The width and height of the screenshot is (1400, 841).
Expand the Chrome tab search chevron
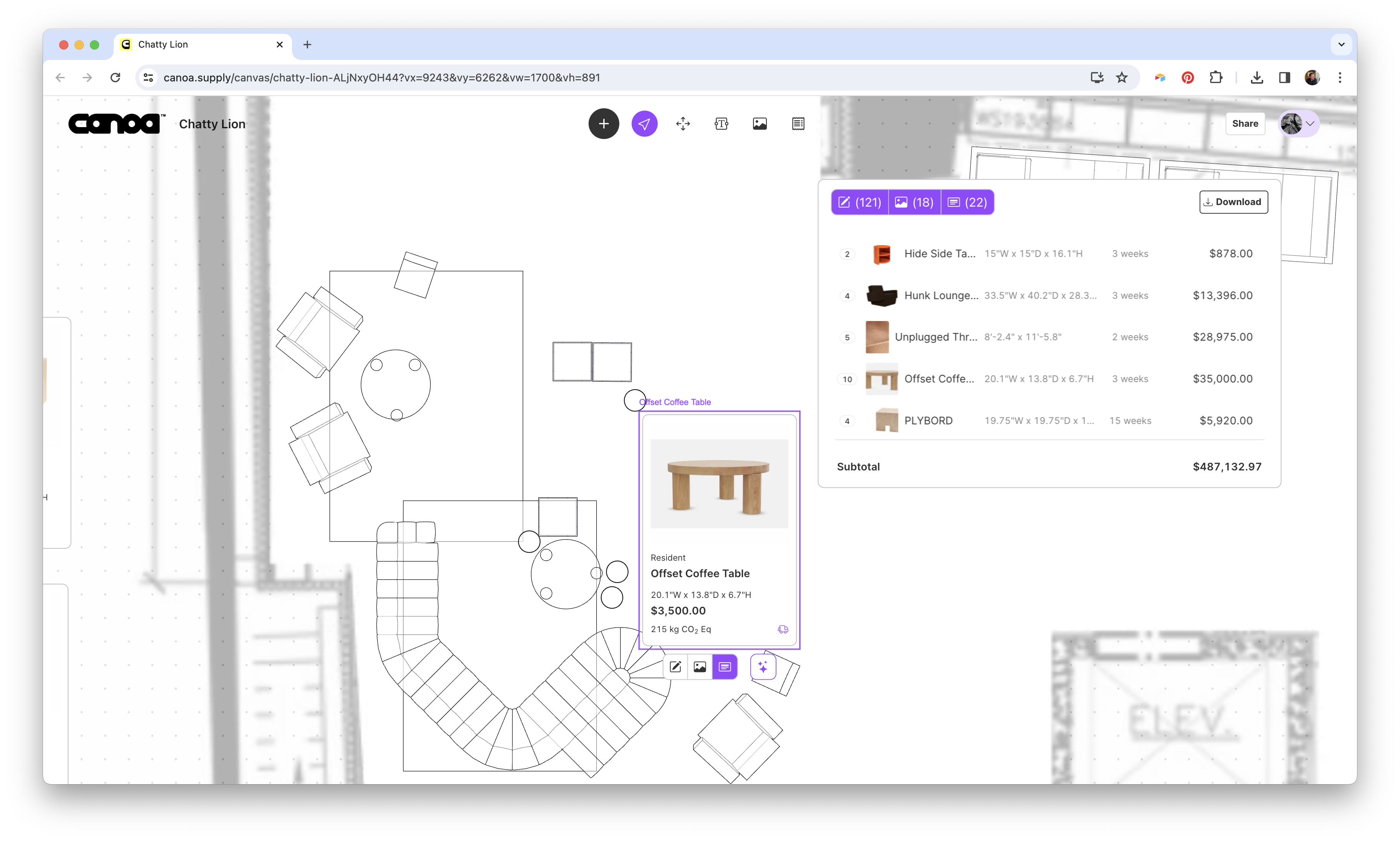1341,44
